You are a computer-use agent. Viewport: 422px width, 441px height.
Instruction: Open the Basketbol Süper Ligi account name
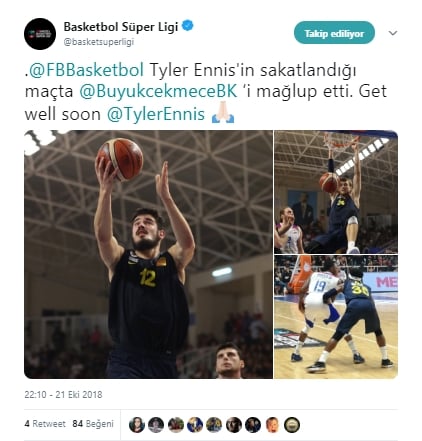click(x=121, y=27)
